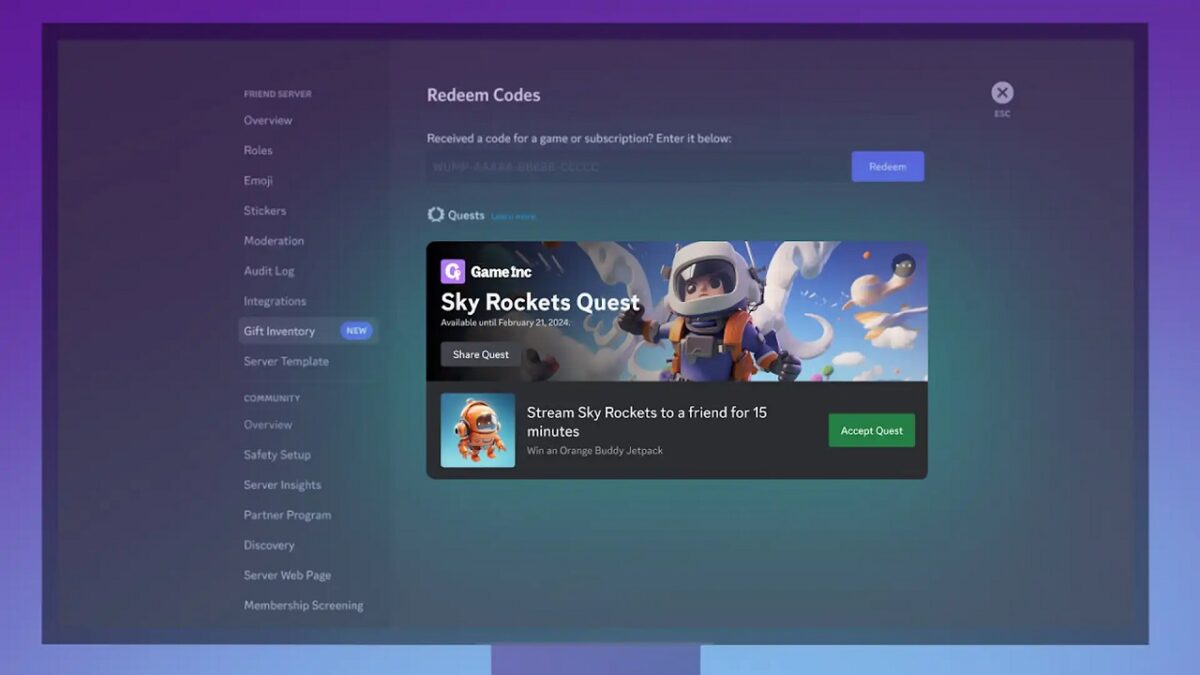Click the Redeem button

pos(887,166)
